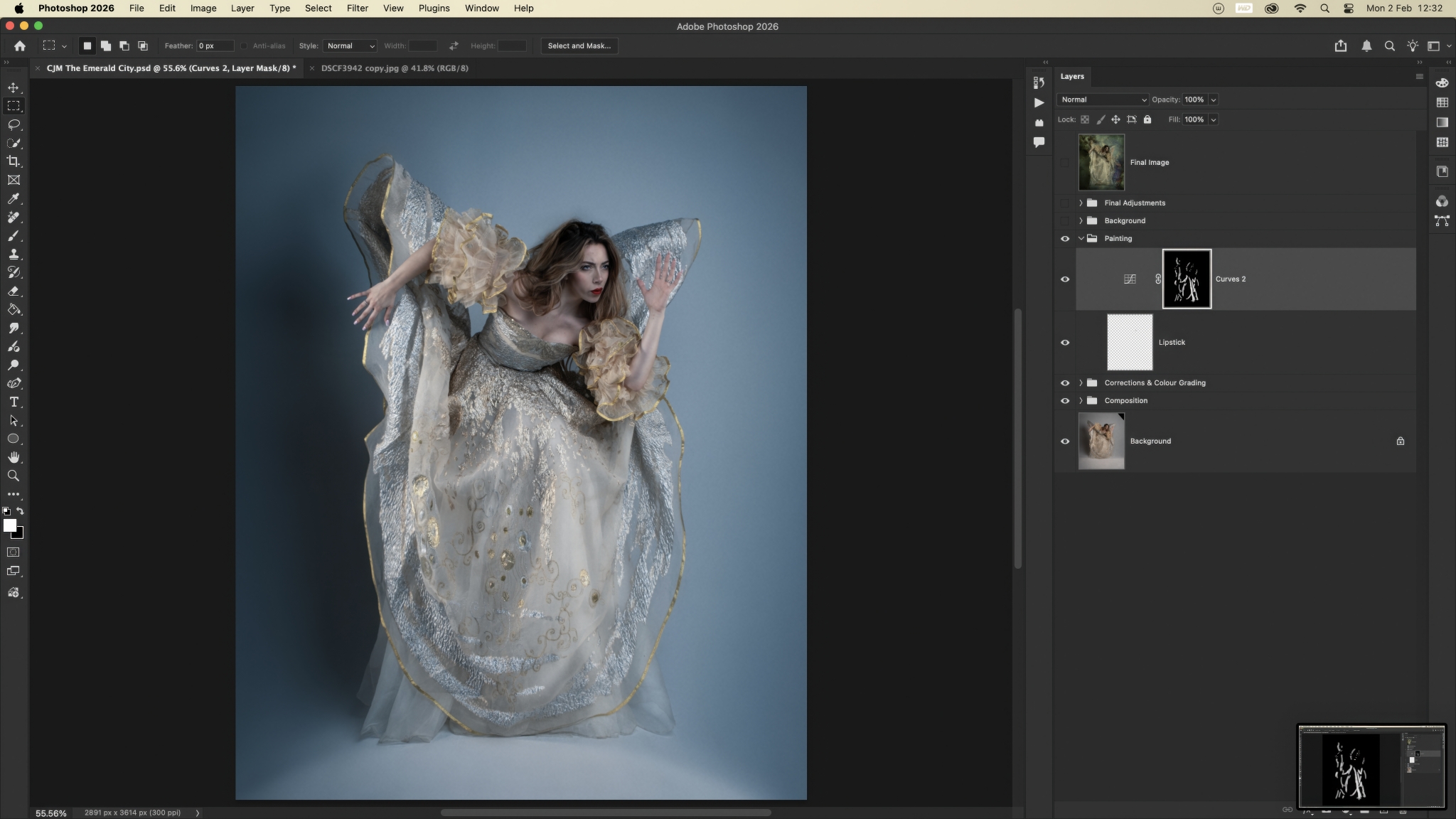Image resolution: width=1456 pixels, height=819 pixels.
Task: Switch to DSCF3942 copy.jpg tab
Action: [x=395, y=68]
